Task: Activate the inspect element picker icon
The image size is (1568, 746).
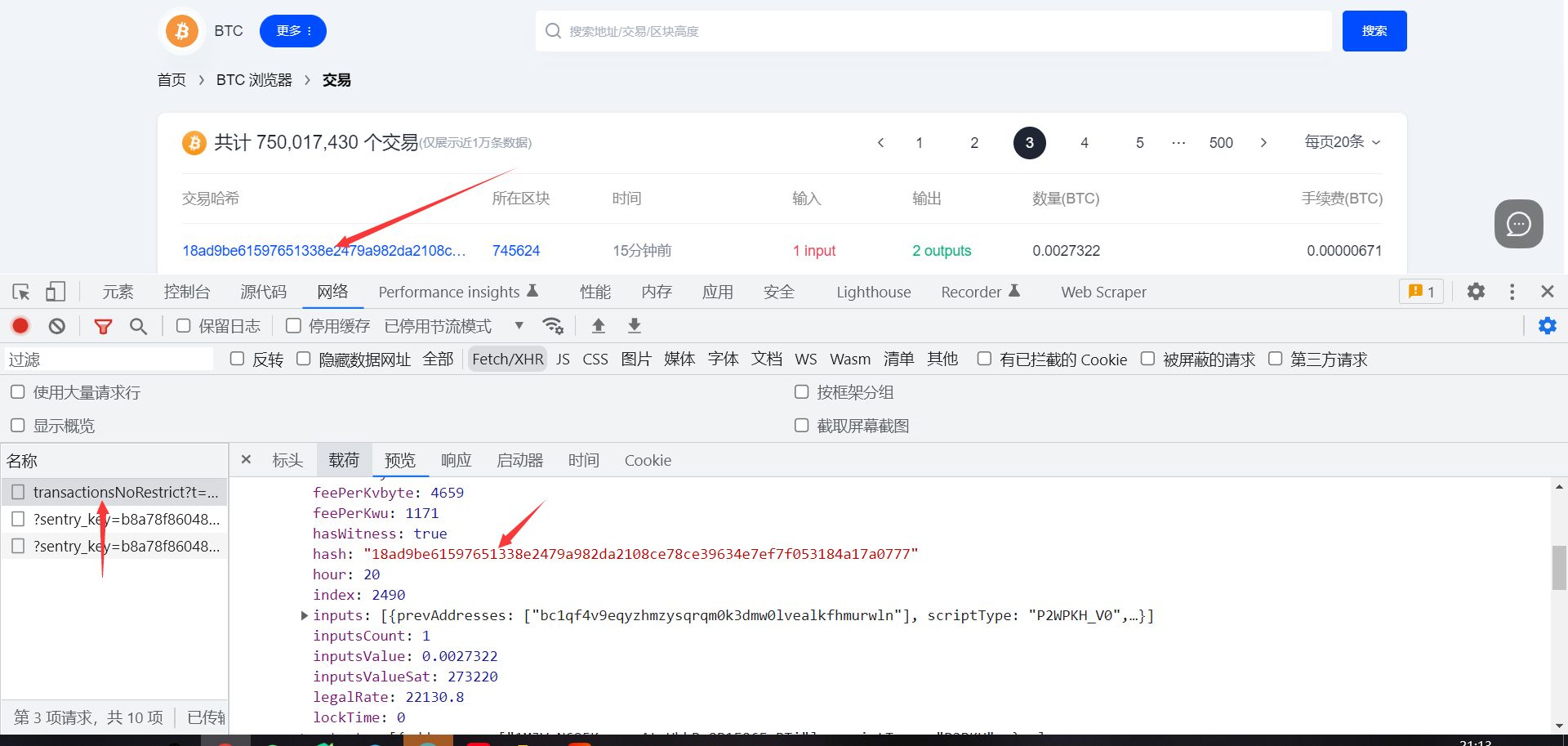Action: (x=21, y=292)
